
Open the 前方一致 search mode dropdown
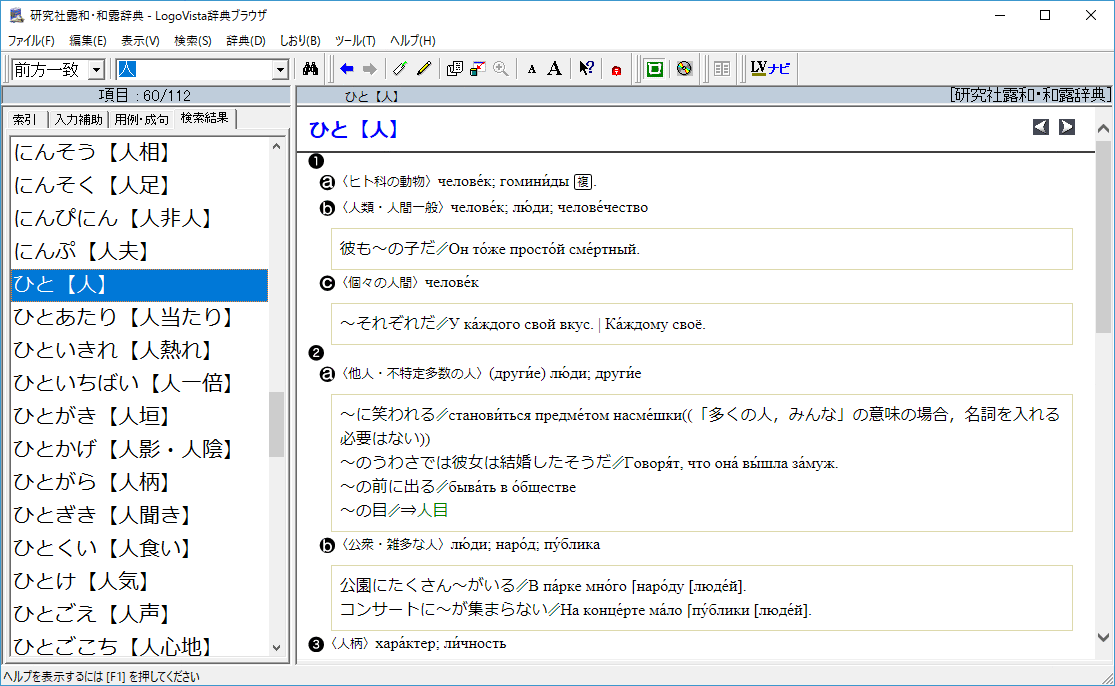pos(96,69)
